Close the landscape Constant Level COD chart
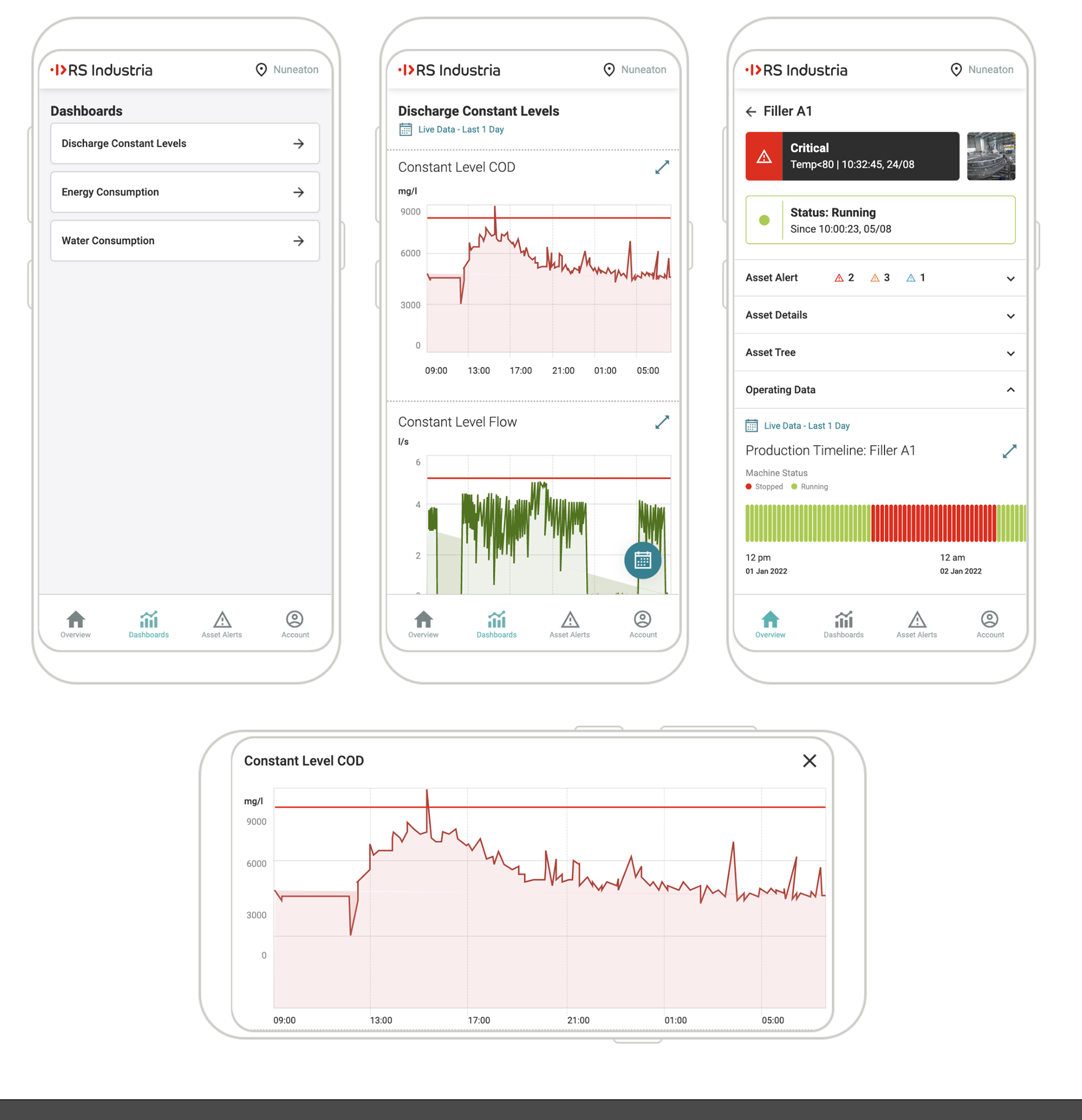The width and height of the screenshot is (1082, 1120). click(809, 761)
